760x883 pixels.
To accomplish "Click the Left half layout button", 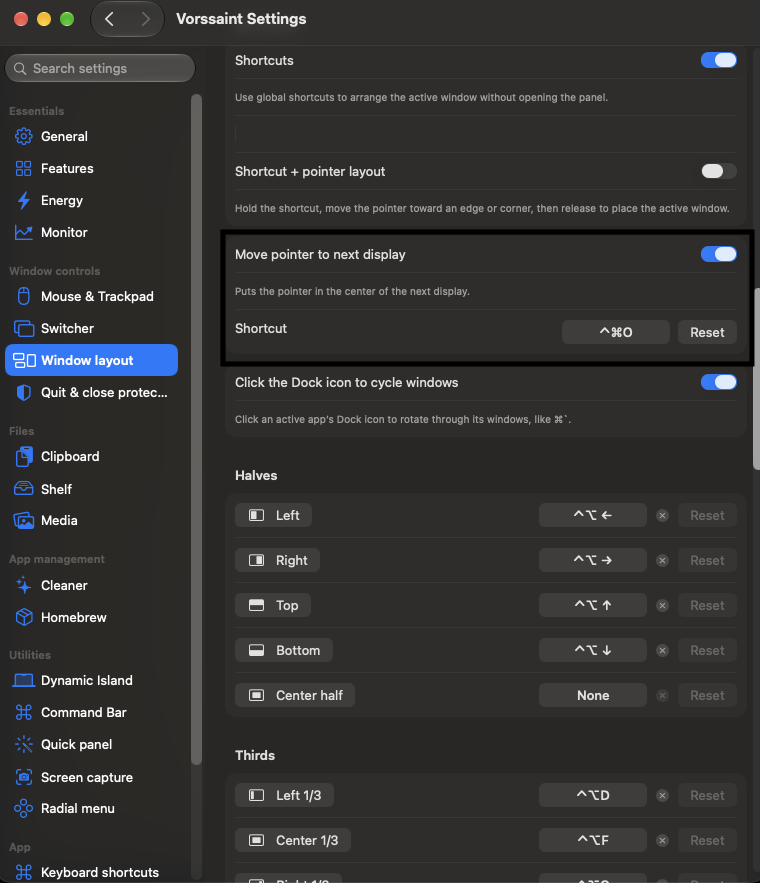I will (x=274, y=515).
